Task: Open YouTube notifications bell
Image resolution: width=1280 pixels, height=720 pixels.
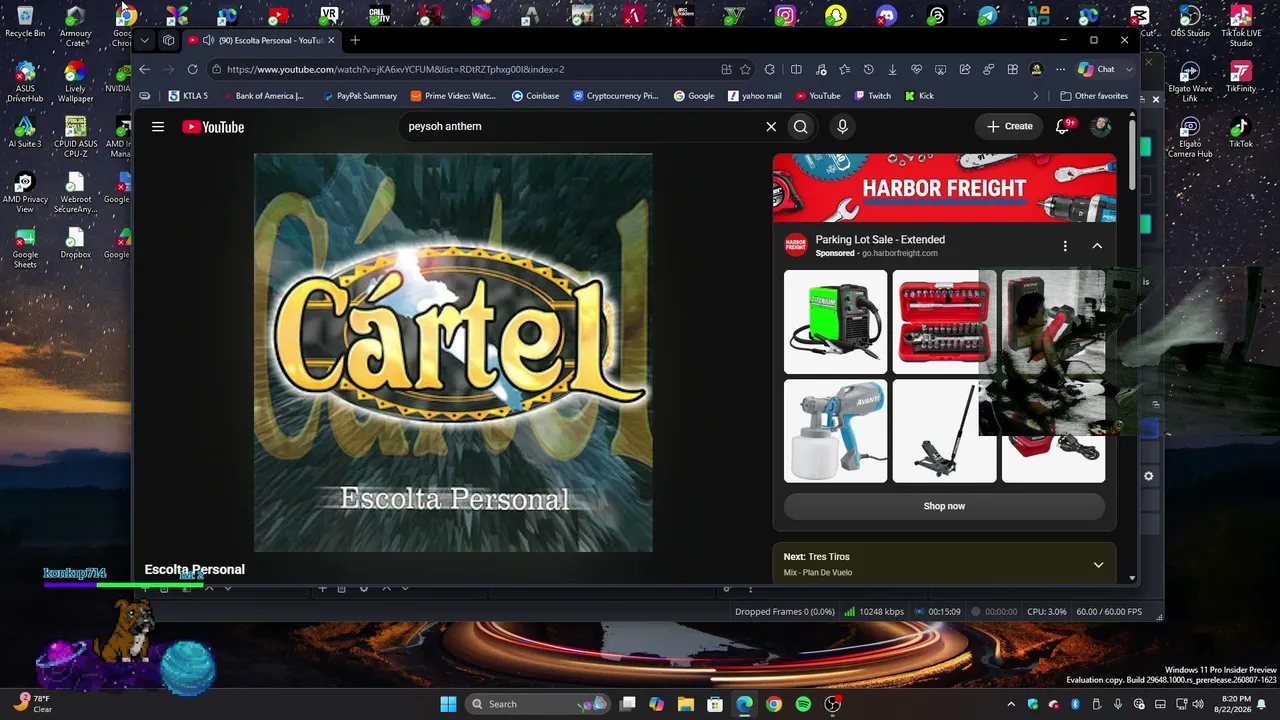Action: coord(1064,126)
